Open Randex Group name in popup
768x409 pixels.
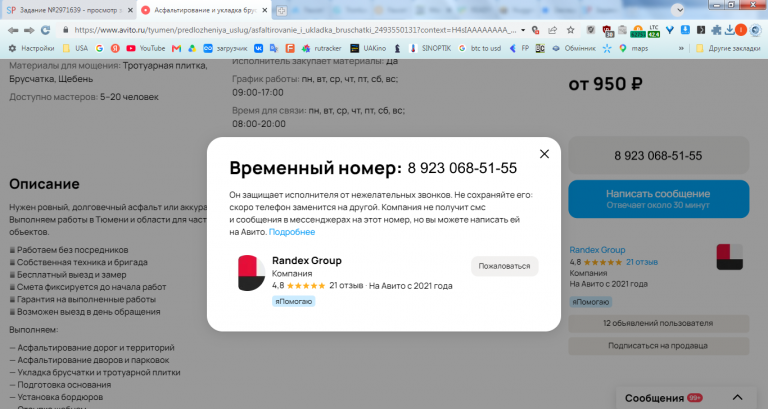pyautogui.click(x=307, y=261)
